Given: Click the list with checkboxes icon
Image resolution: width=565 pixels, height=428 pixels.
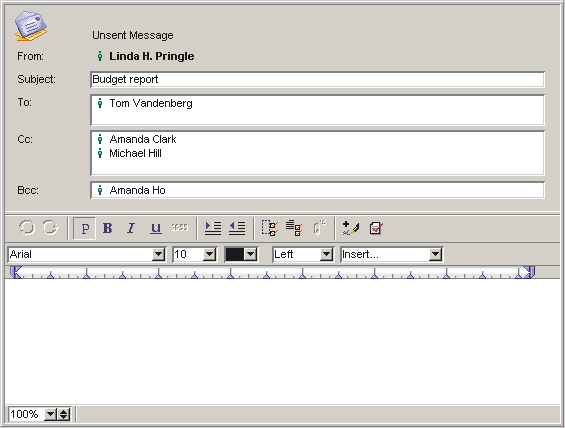Looking at the screenshot, I should (294, 228).
